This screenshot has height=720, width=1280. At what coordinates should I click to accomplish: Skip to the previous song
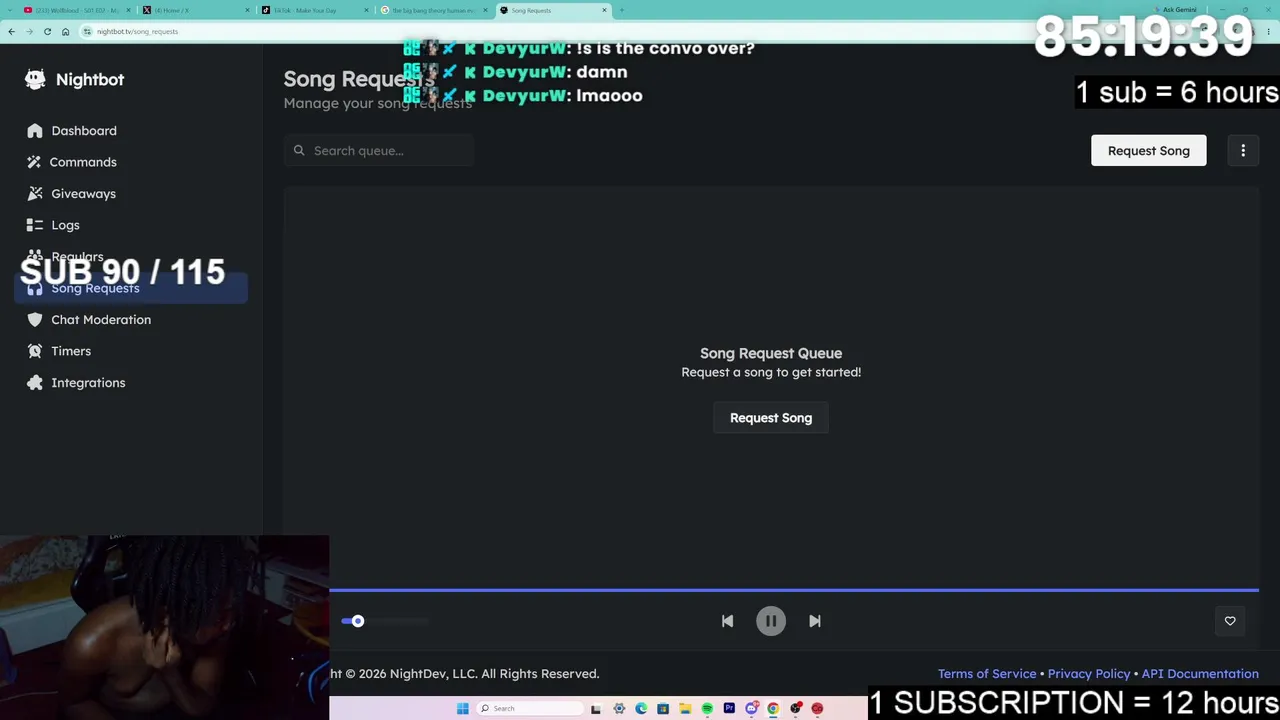coord(727,621)
